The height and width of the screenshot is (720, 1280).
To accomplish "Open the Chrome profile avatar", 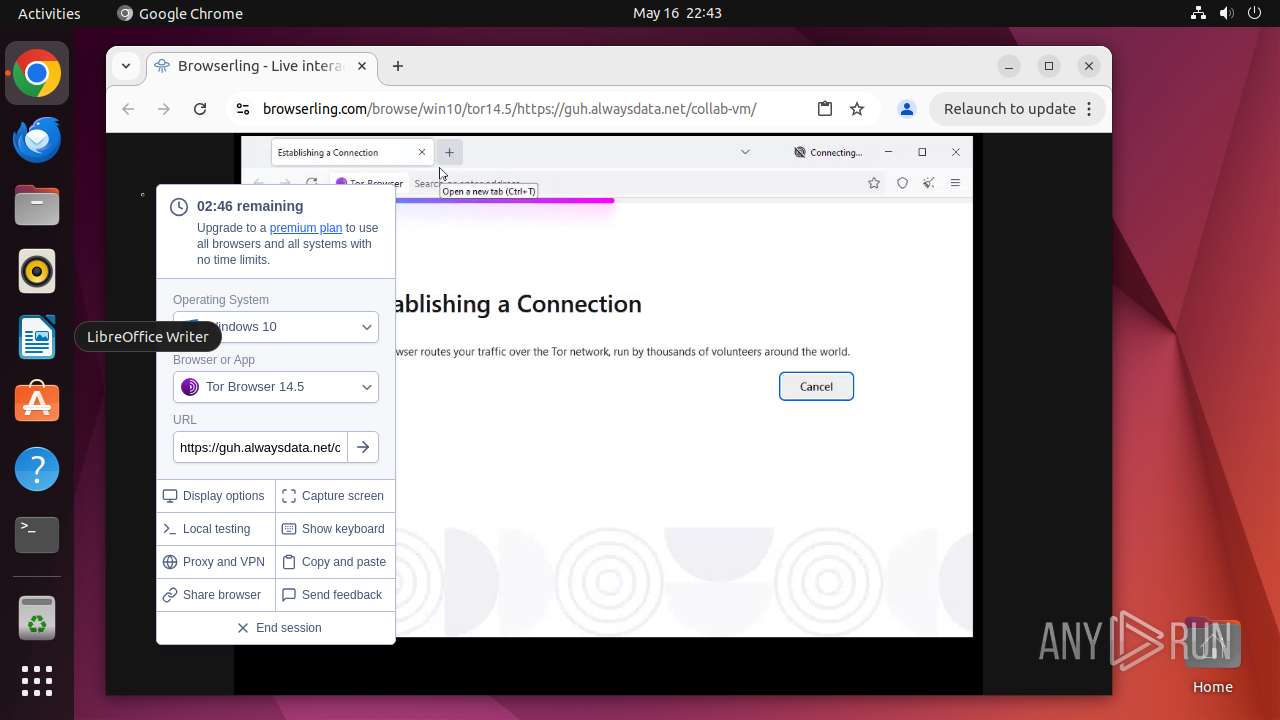I will [x=906, y=109].
